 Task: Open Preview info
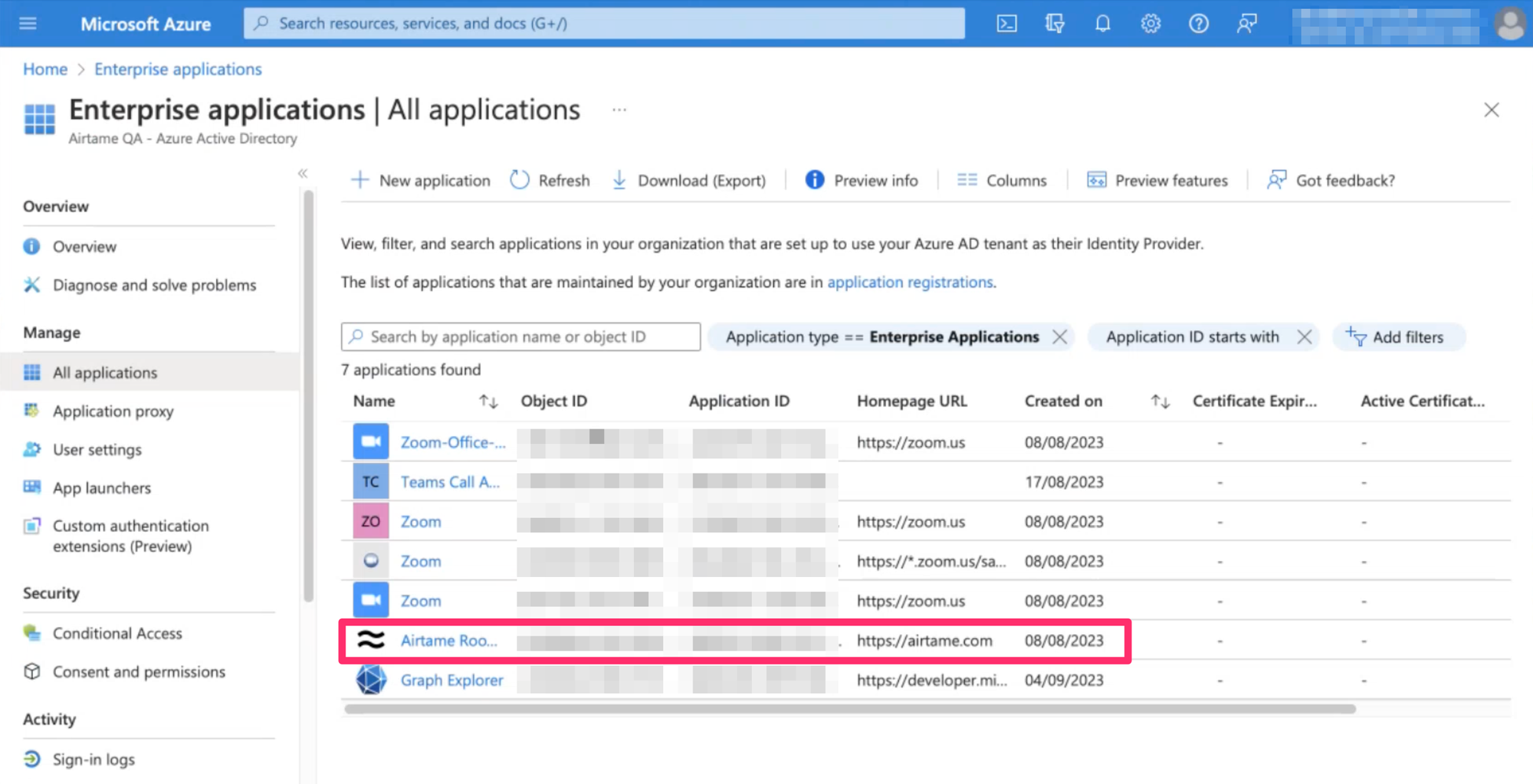(862, 181)
